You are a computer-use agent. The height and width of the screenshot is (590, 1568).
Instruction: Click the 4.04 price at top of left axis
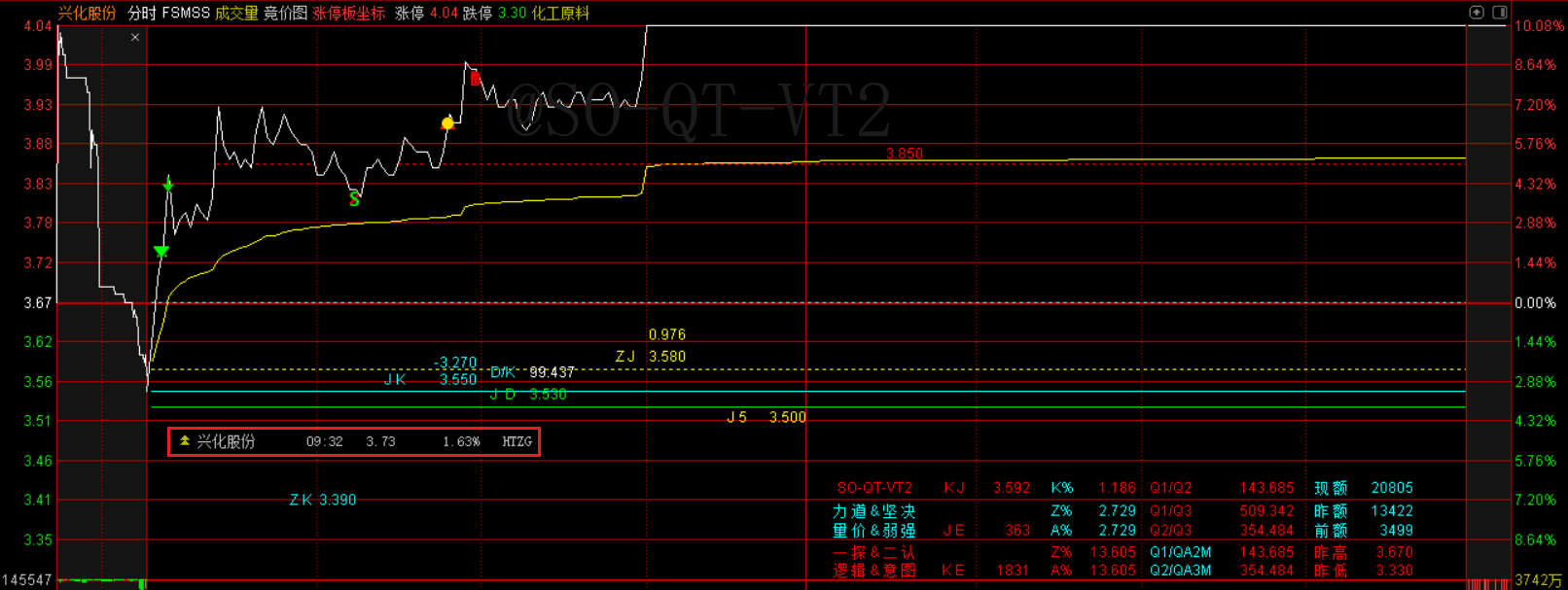click(38, 26)
